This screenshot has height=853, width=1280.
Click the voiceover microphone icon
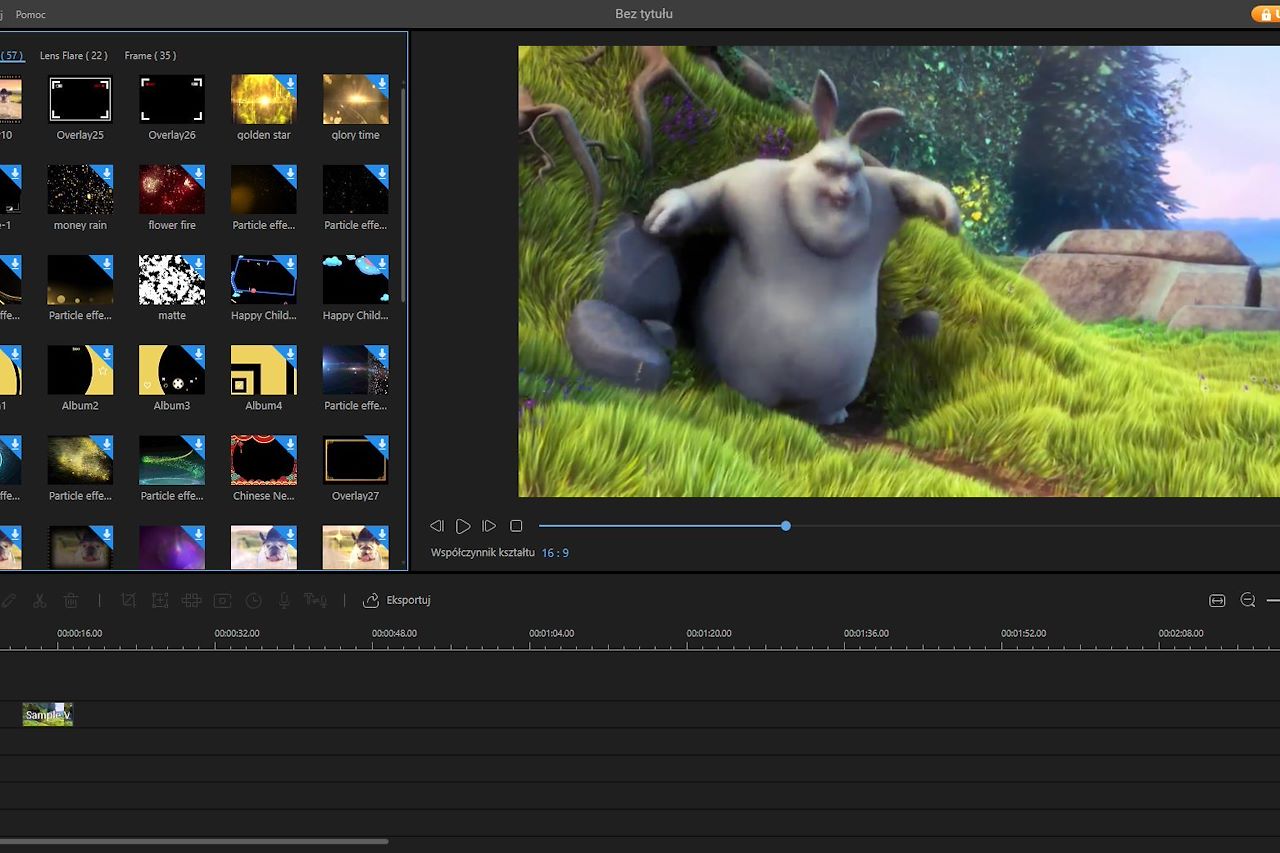coord(283,600)
